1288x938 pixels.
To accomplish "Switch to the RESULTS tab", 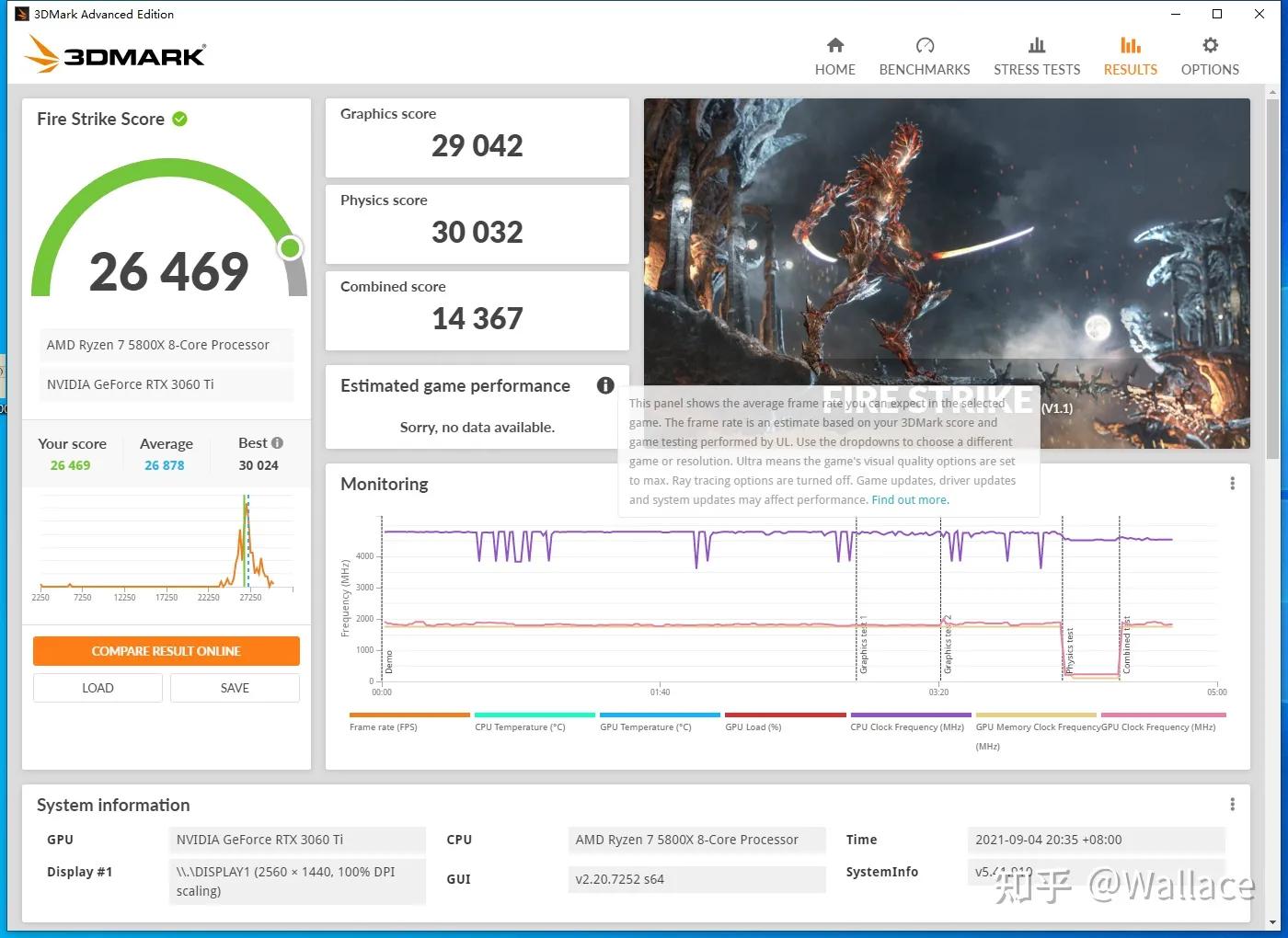I will point(1130,55).
